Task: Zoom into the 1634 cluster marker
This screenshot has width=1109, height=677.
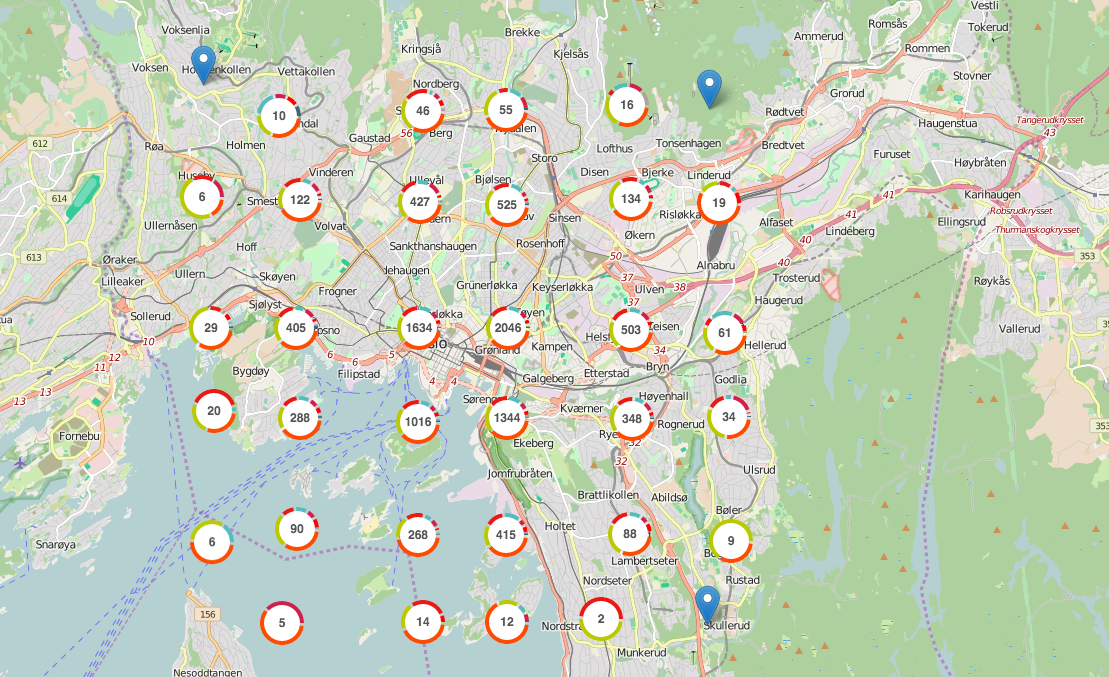Action: coord(419,328)
